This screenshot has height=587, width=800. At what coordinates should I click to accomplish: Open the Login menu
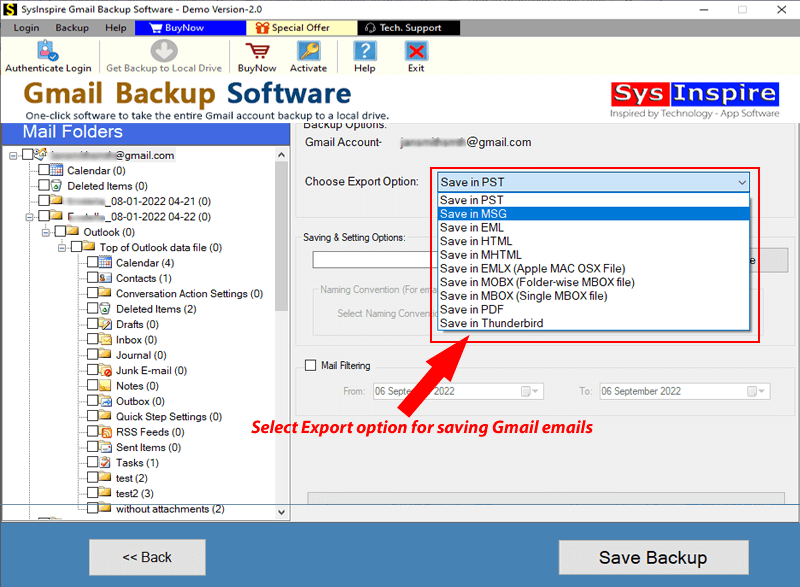pyautogui.click(x=26, y=28)
